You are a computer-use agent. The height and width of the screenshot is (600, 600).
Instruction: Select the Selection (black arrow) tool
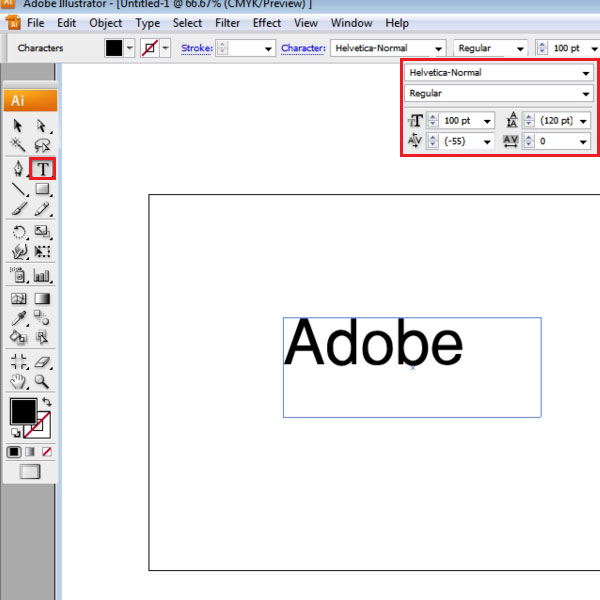tap(18, 126)
